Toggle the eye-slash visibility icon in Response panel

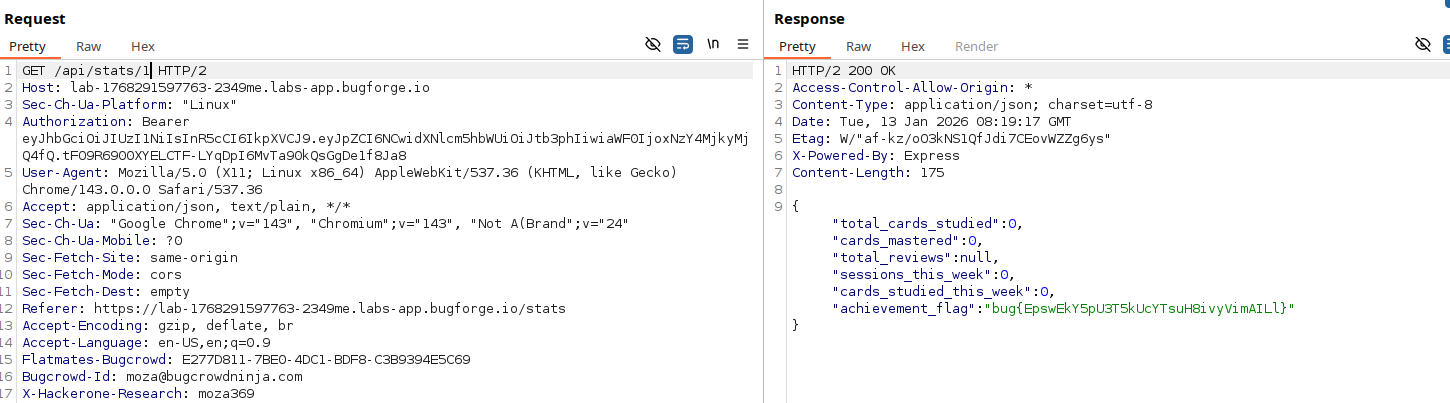coord(1423,45)
